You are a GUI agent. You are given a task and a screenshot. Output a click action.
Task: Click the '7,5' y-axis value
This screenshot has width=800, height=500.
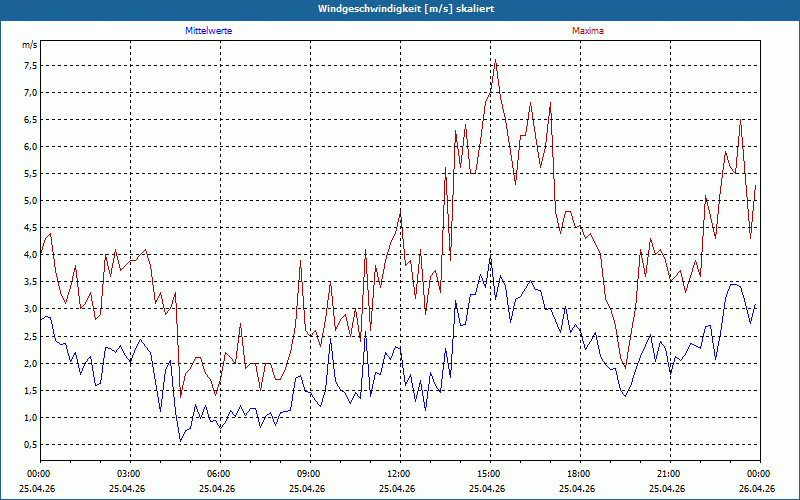[x=30, y=65]
